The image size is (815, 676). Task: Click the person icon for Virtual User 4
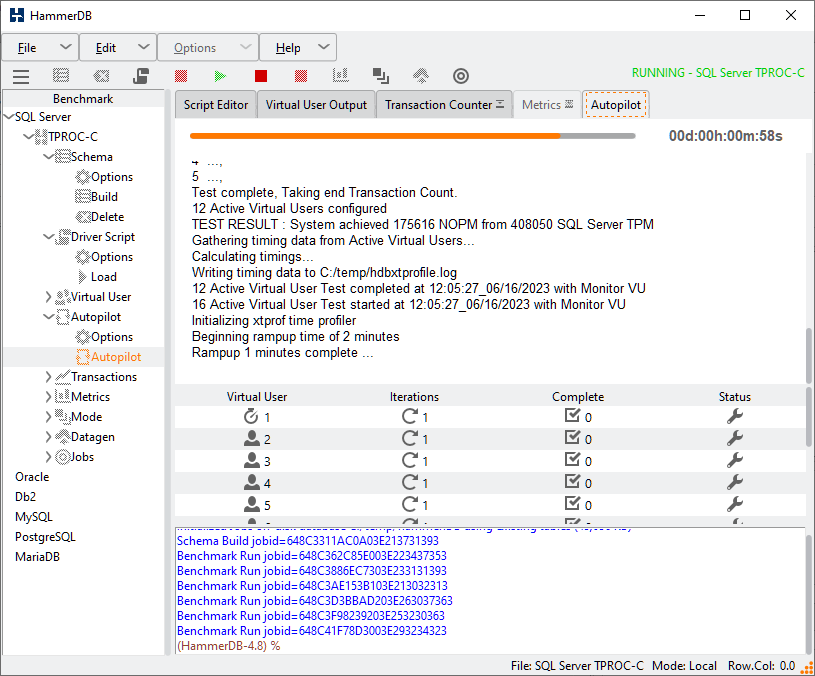click(252, 482)
